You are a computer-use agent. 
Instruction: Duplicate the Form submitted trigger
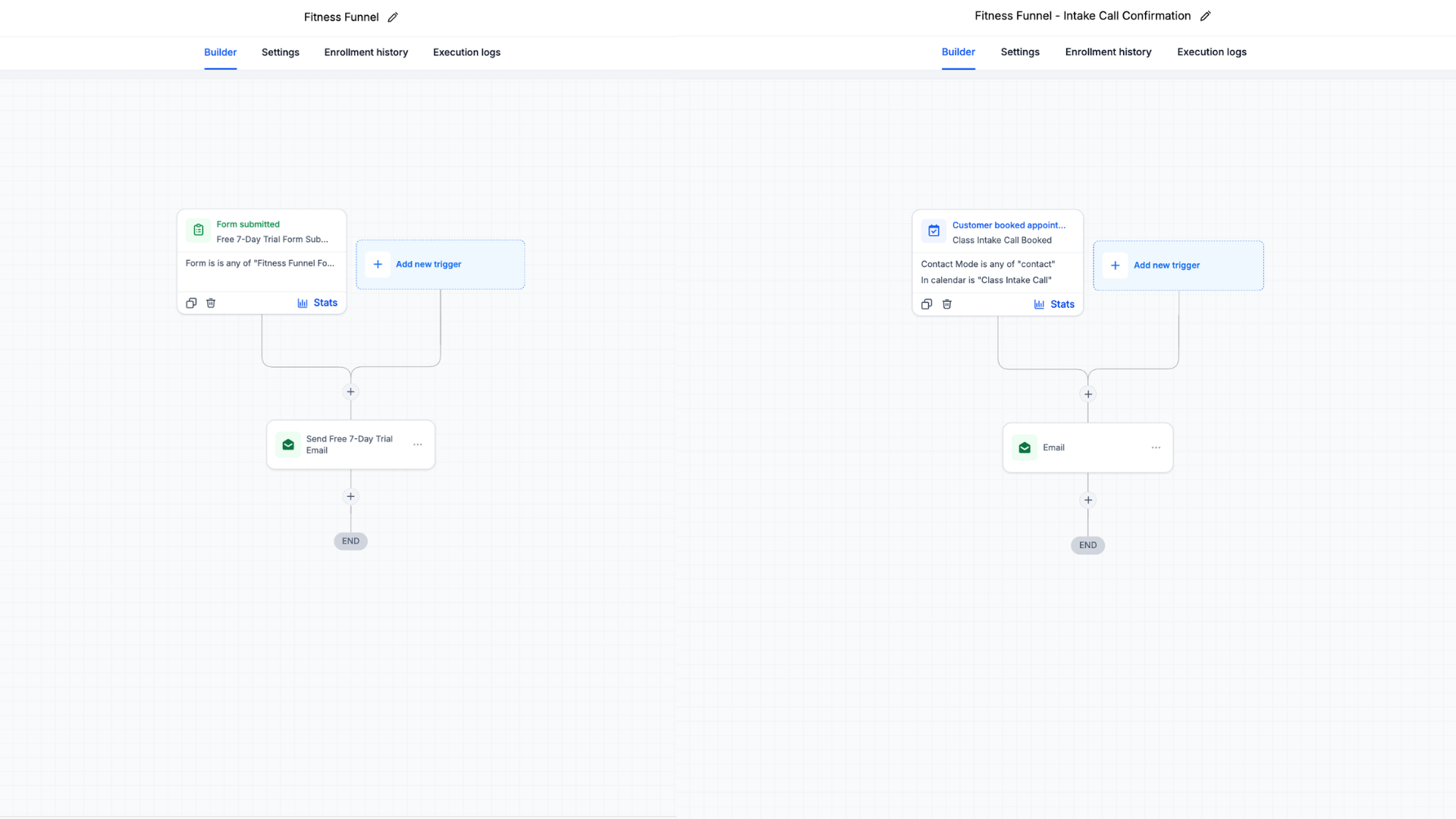(x=191, y=303)
